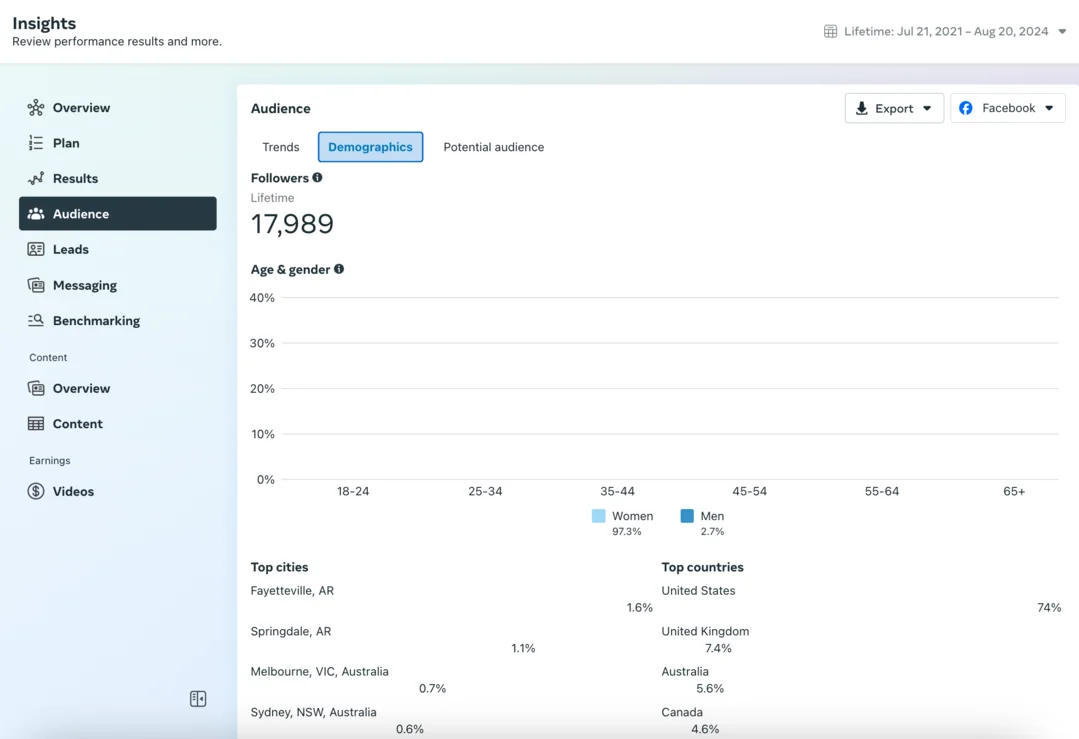Click the Springdale, AR city row
This screenshot has width=1079, height=739.
click(451, 640)
